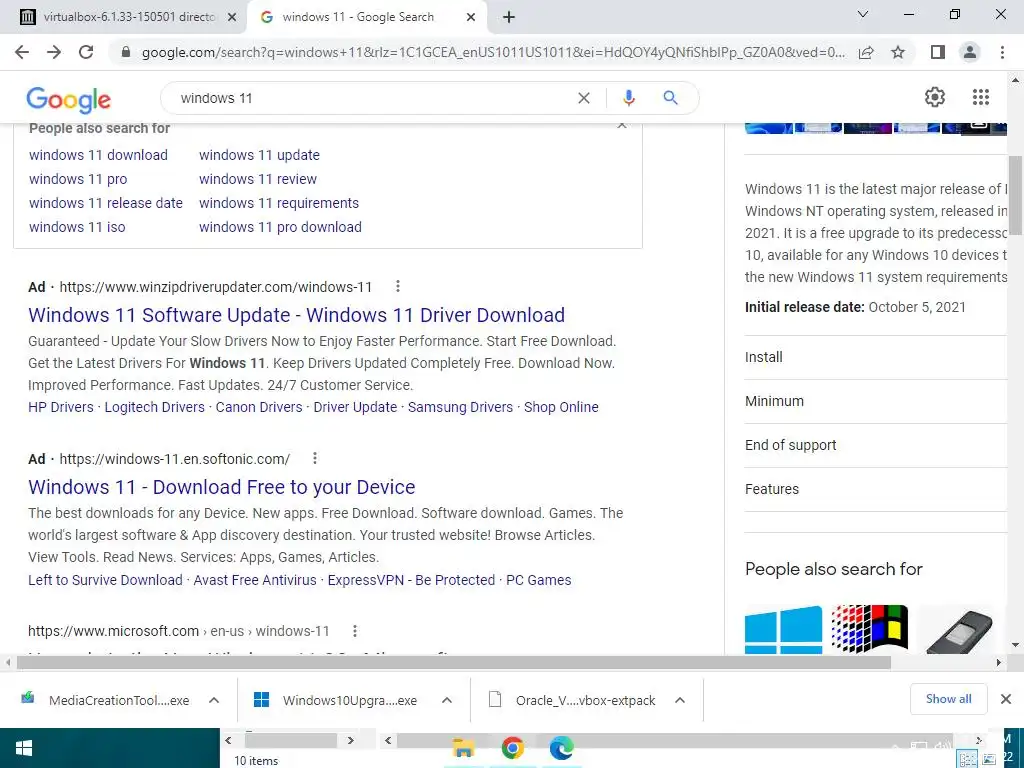Viewport: 1024px width, 768px height.
Task: Click the page horizontal scrollbar thumb
Action: (x=454, y=662)
